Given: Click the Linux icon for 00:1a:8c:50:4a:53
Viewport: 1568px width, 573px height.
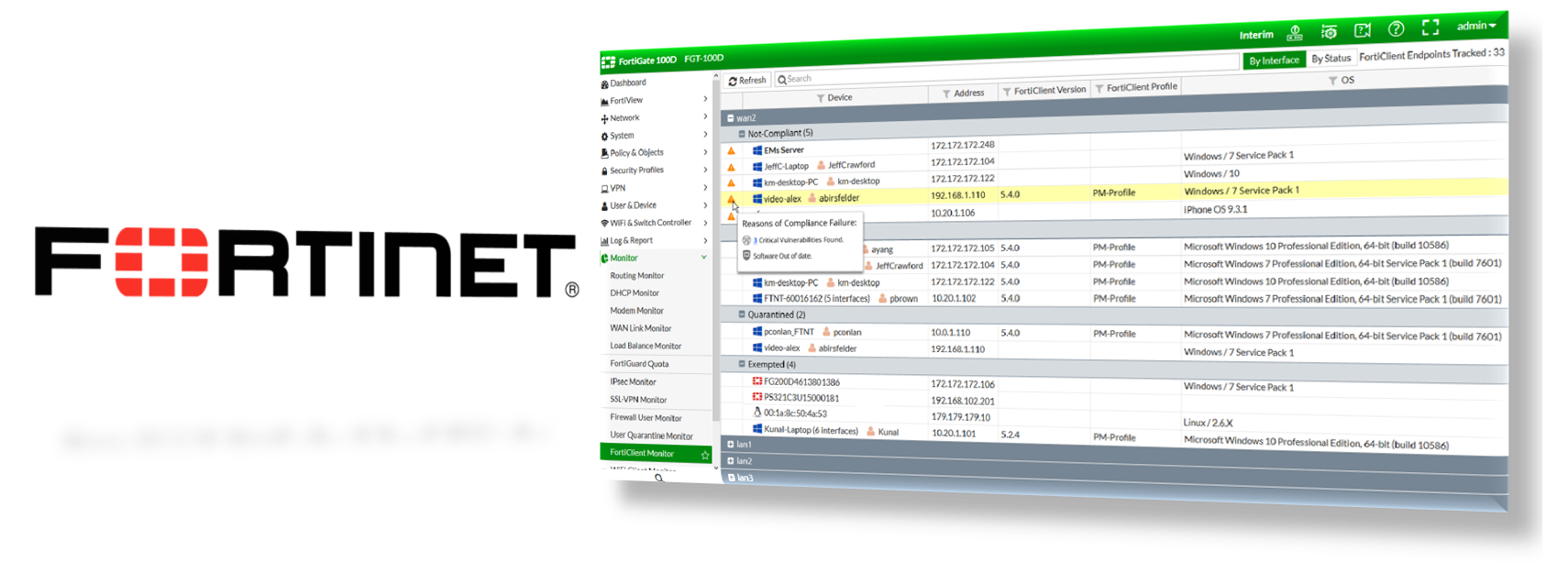Looking at the screenshot, I should pos(757,413).
